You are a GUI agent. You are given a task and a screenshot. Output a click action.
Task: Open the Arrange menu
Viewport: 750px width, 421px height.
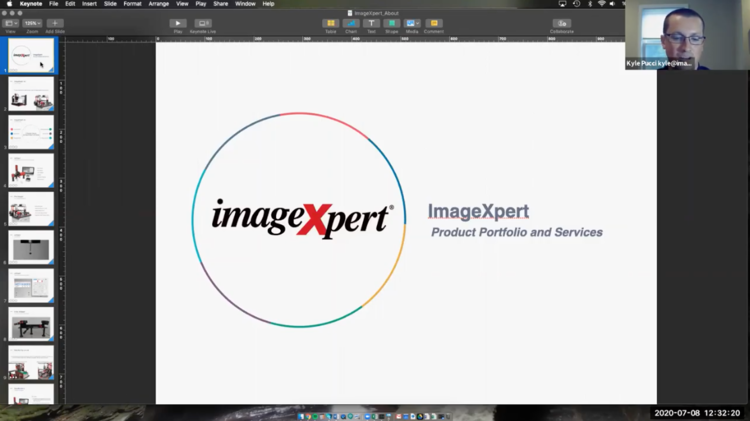(x=158, y=4)
